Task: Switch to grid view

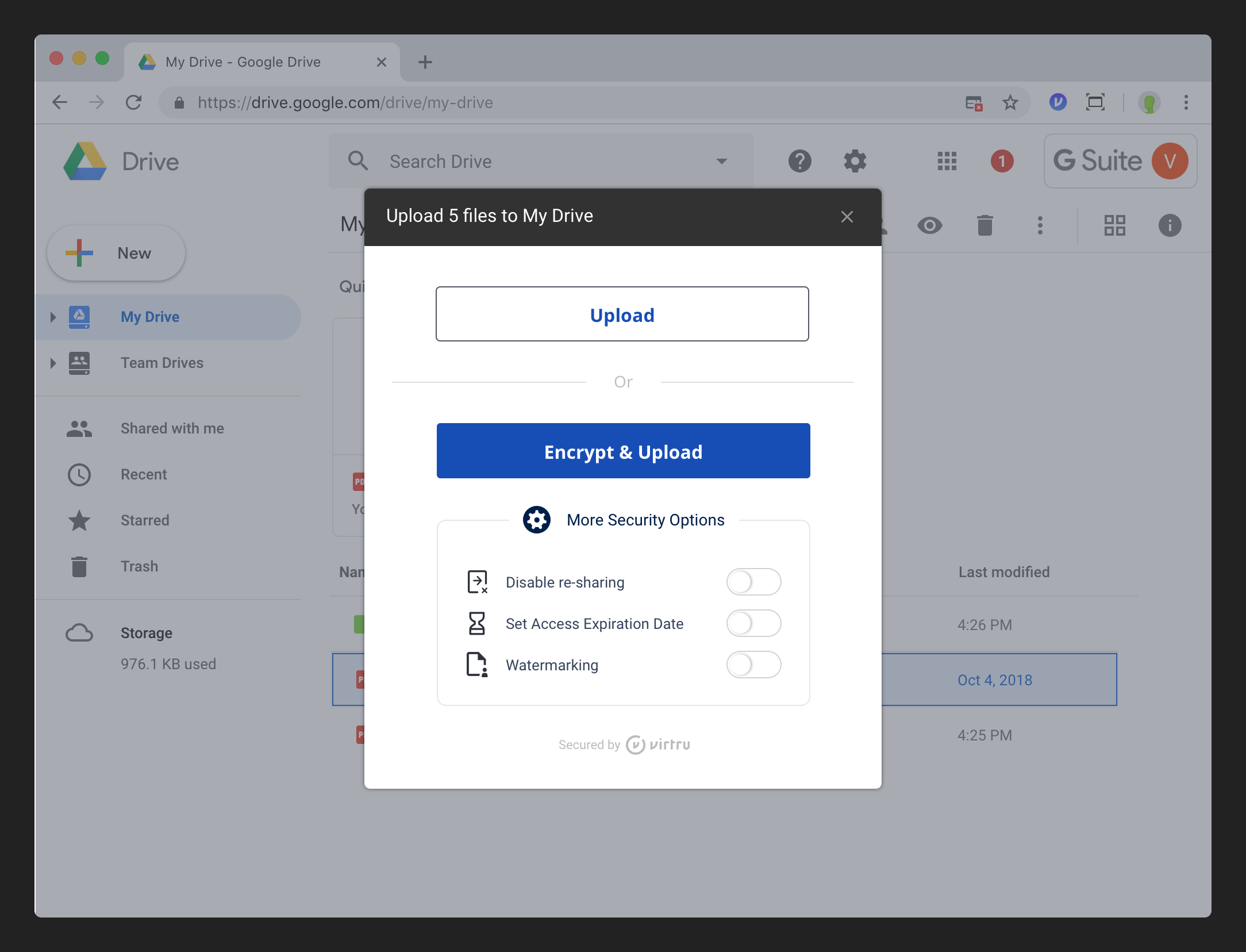Action: coord(1115,225)
